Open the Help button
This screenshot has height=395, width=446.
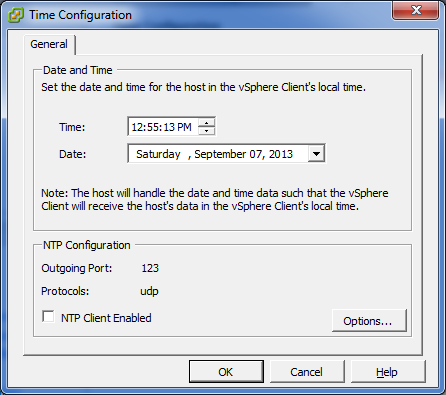[387, 372]
